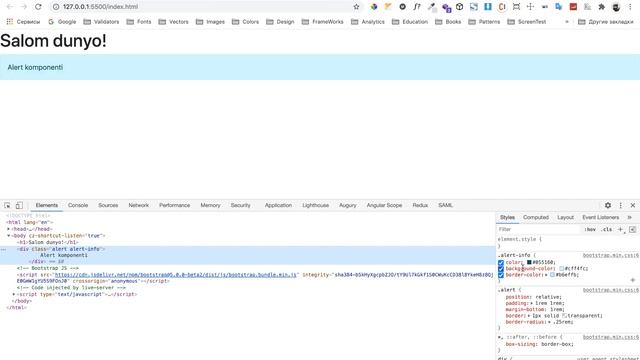View site information icon in address bar
This screenshot has height=360, width=640.
point(56,7)
